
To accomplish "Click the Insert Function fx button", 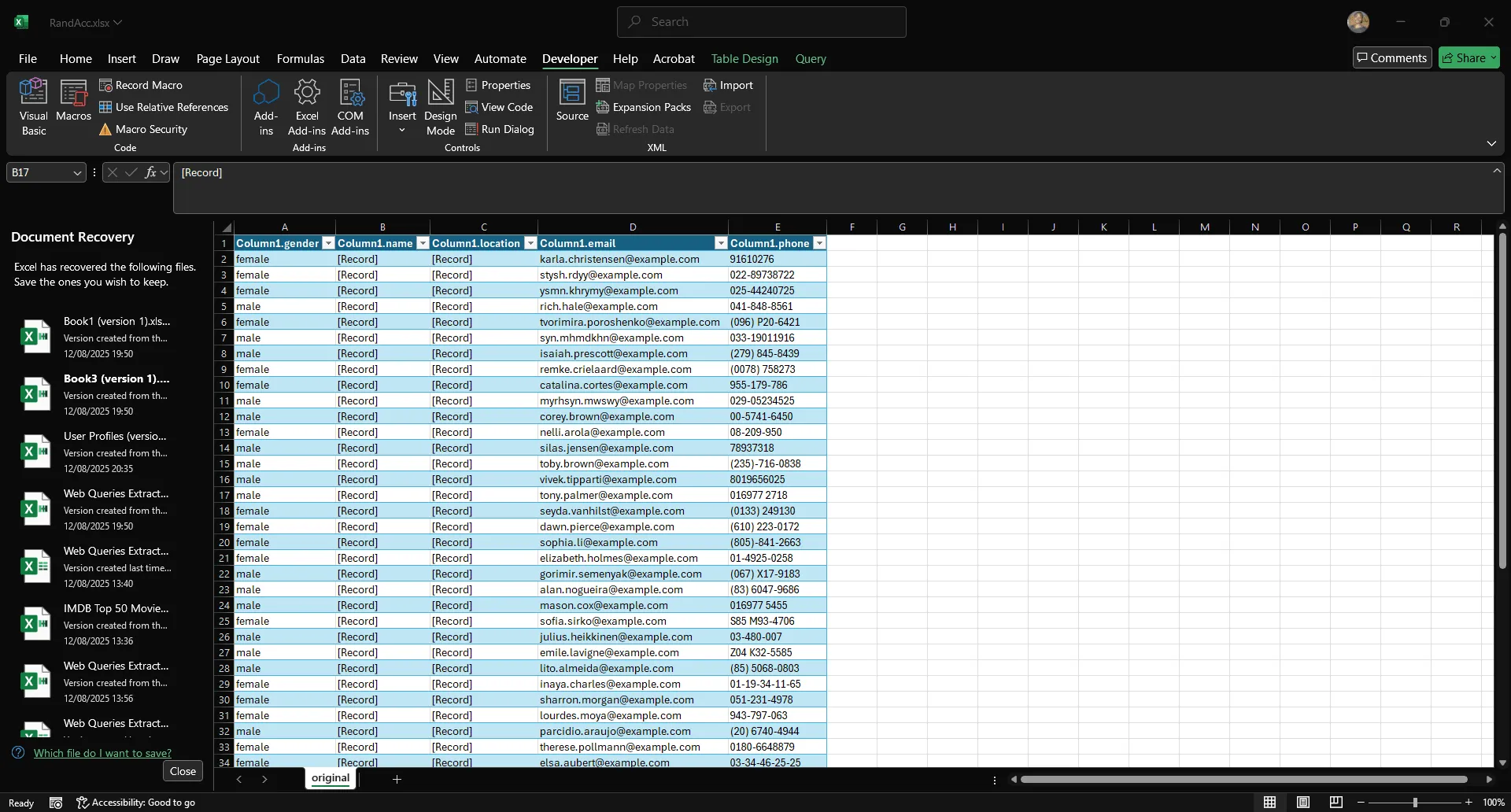I will coord(150,172).
